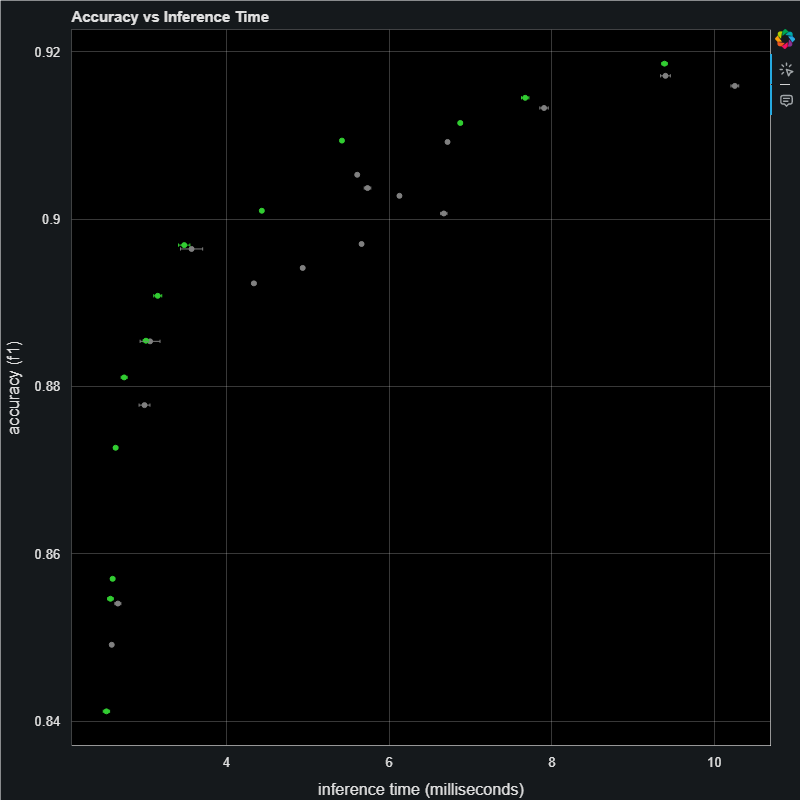Click the gray point near 4.9 ms

[x=303, y=268]
